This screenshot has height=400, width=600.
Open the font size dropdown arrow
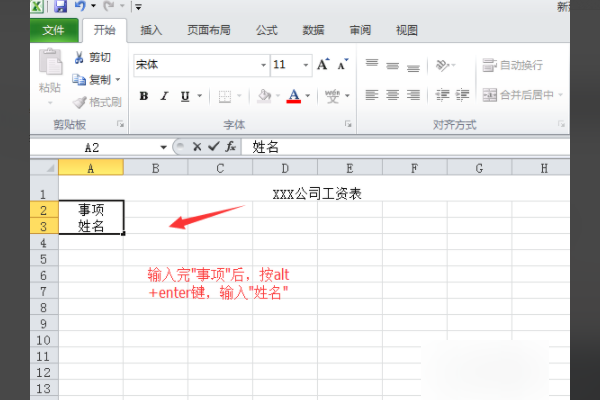[306, 65]
